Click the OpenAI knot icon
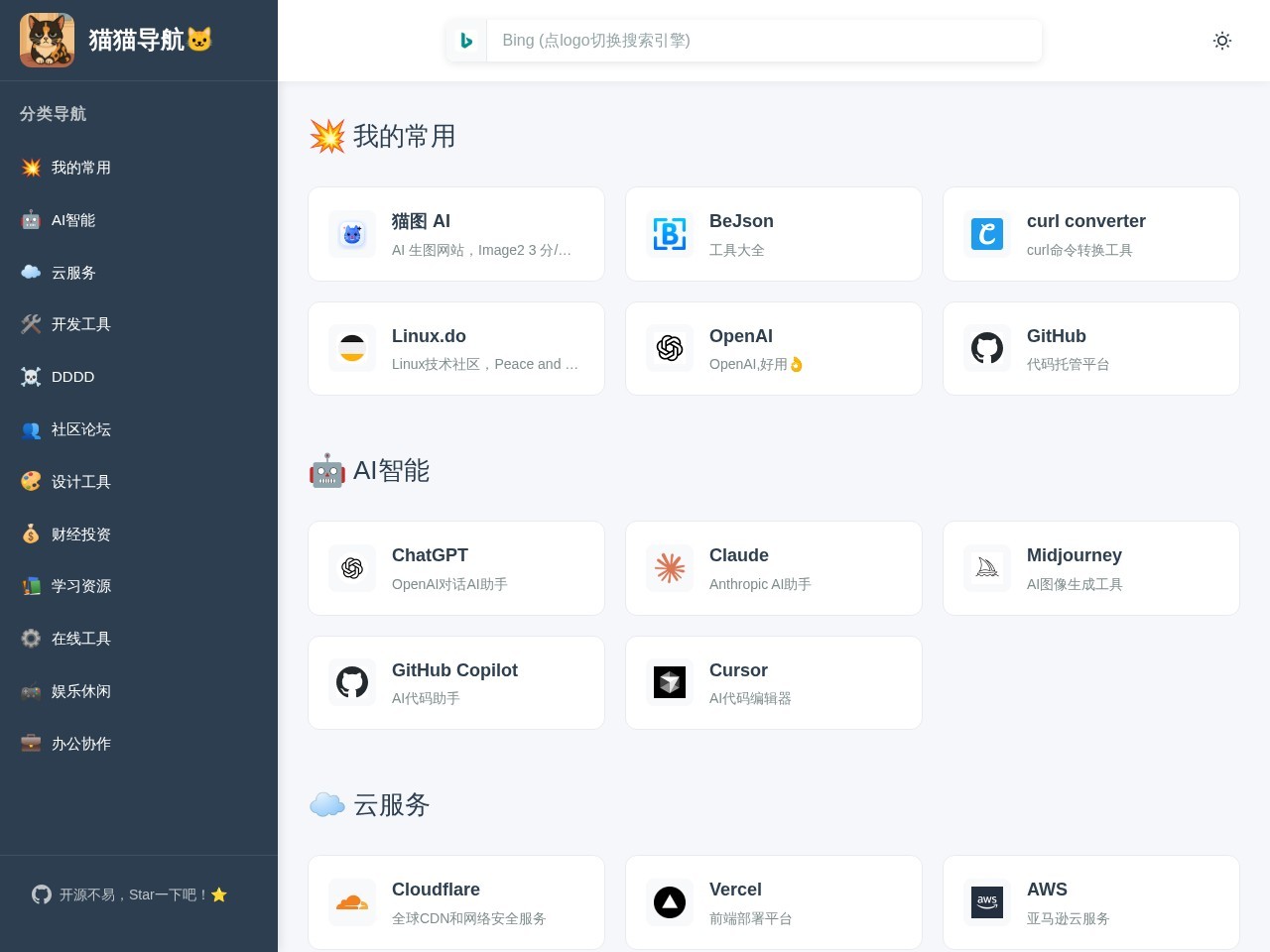Viewport: 1270px width, 952px height. 670,348
